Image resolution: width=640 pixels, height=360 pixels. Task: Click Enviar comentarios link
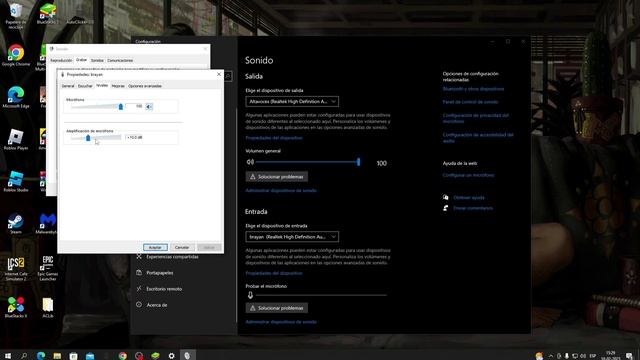coord(473,208)
